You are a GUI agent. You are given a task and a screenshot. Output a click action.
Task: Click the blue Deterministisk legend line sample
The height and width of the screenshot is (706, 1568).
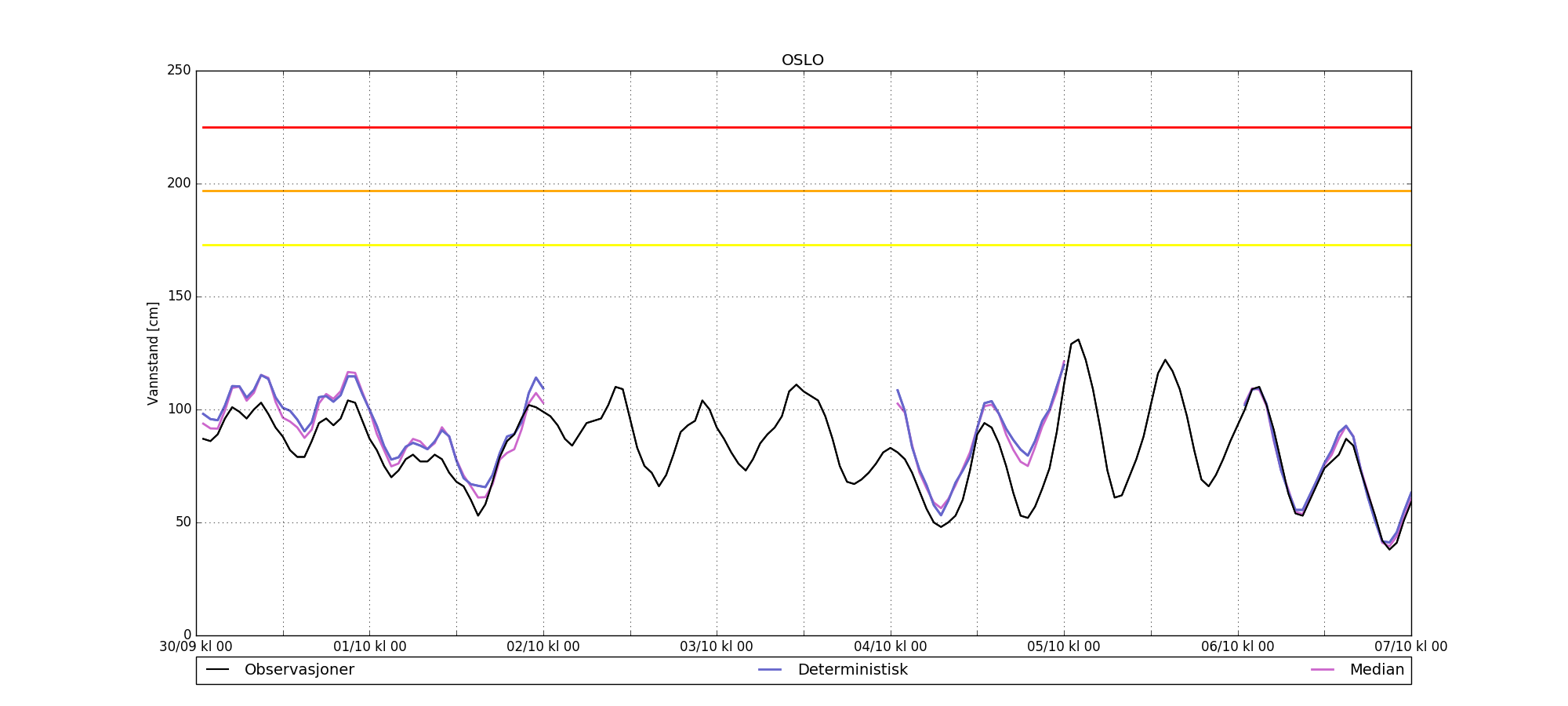771,670
